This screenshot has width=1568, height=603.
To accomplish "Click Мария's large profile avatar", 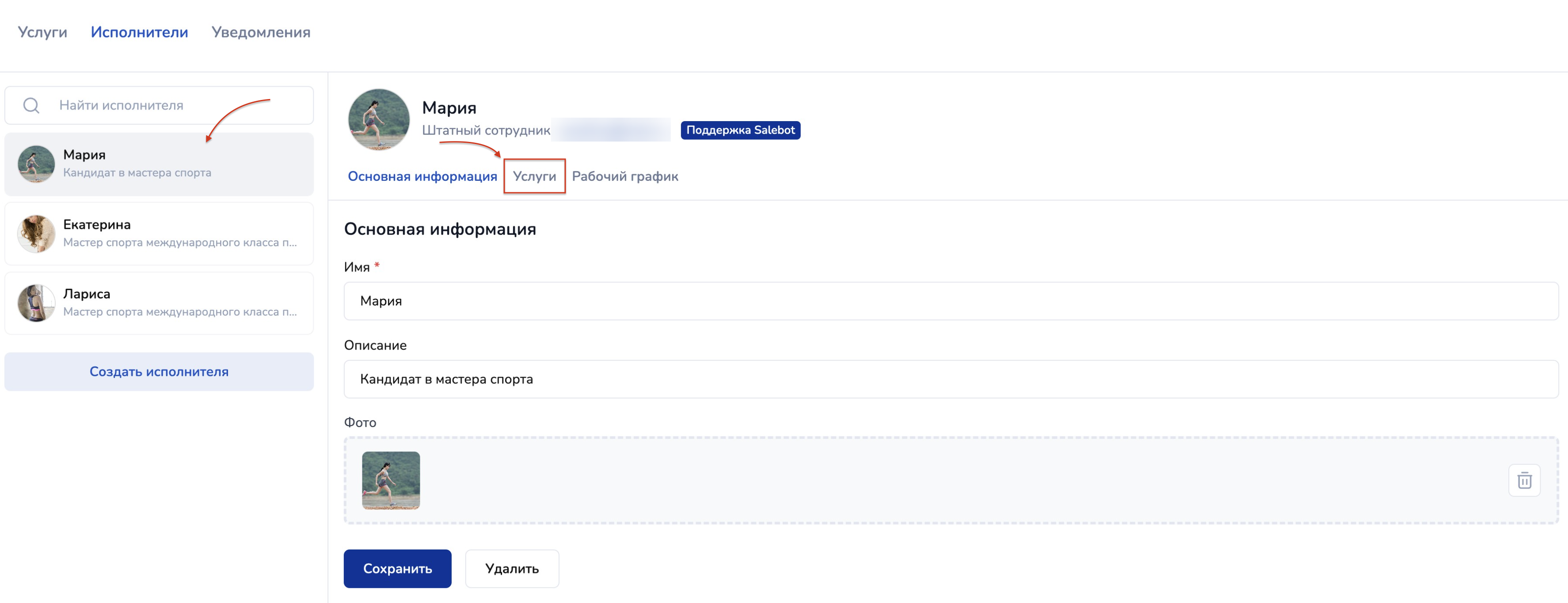I will coord(379,119).
